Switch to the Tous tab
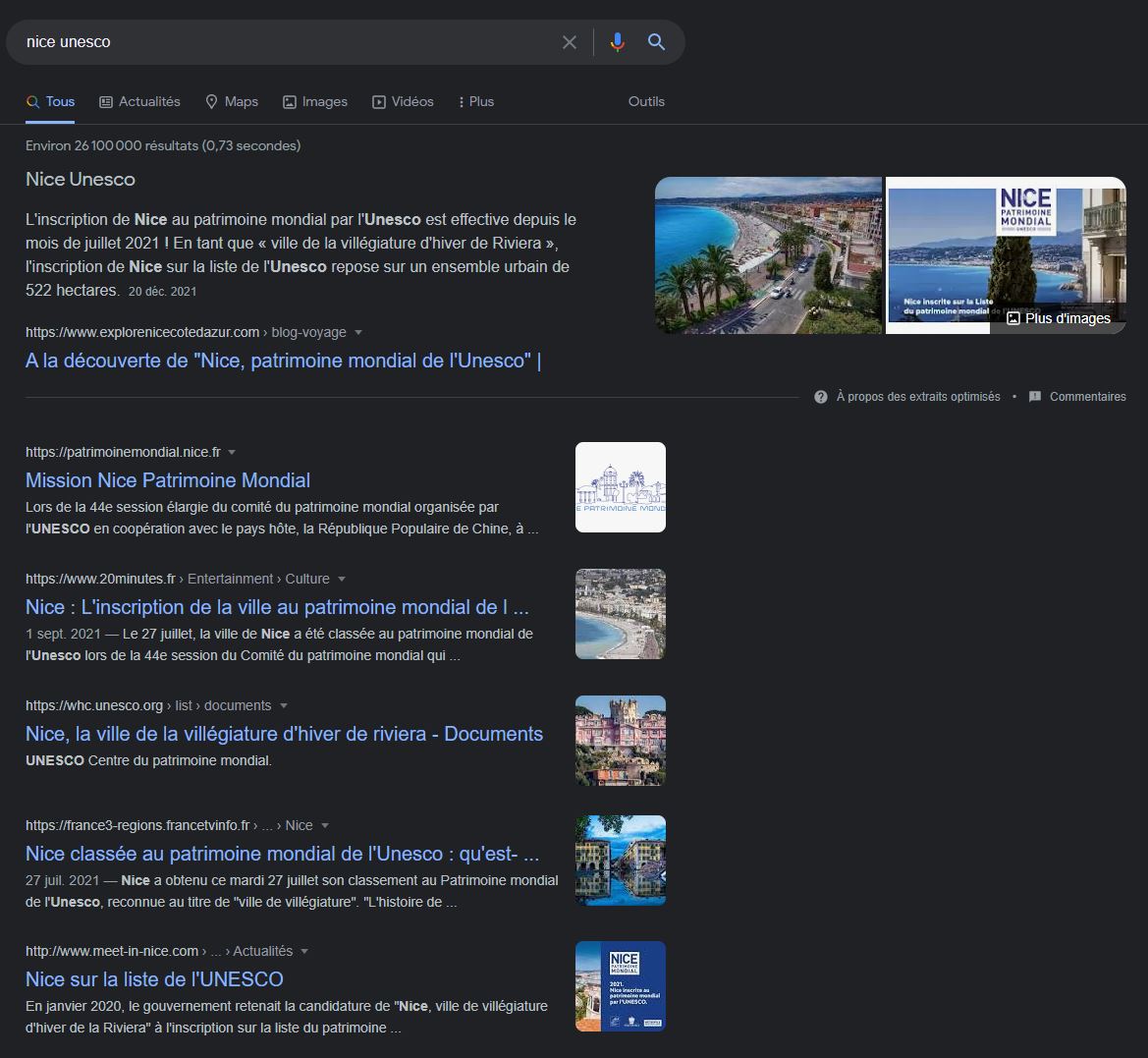 [50, 102]
